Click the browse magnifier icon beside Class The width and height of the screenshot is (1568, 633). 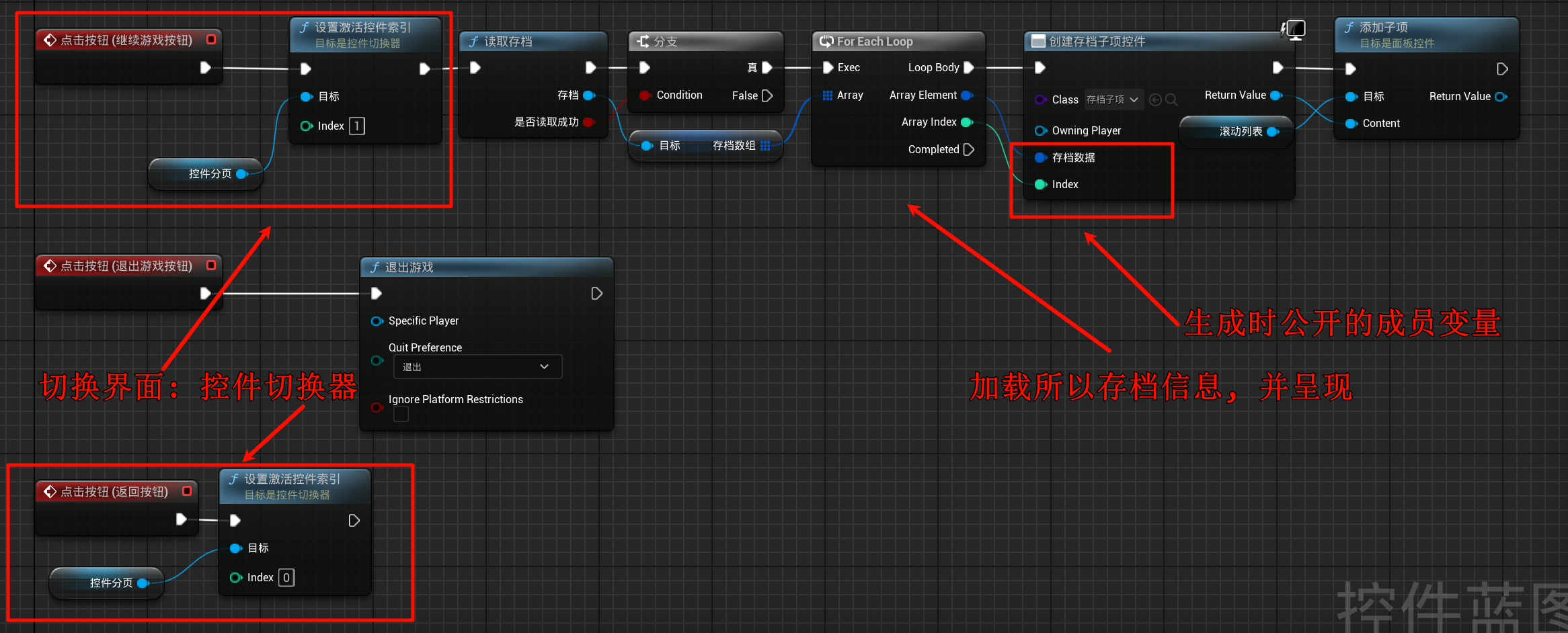pos(1171,99)
